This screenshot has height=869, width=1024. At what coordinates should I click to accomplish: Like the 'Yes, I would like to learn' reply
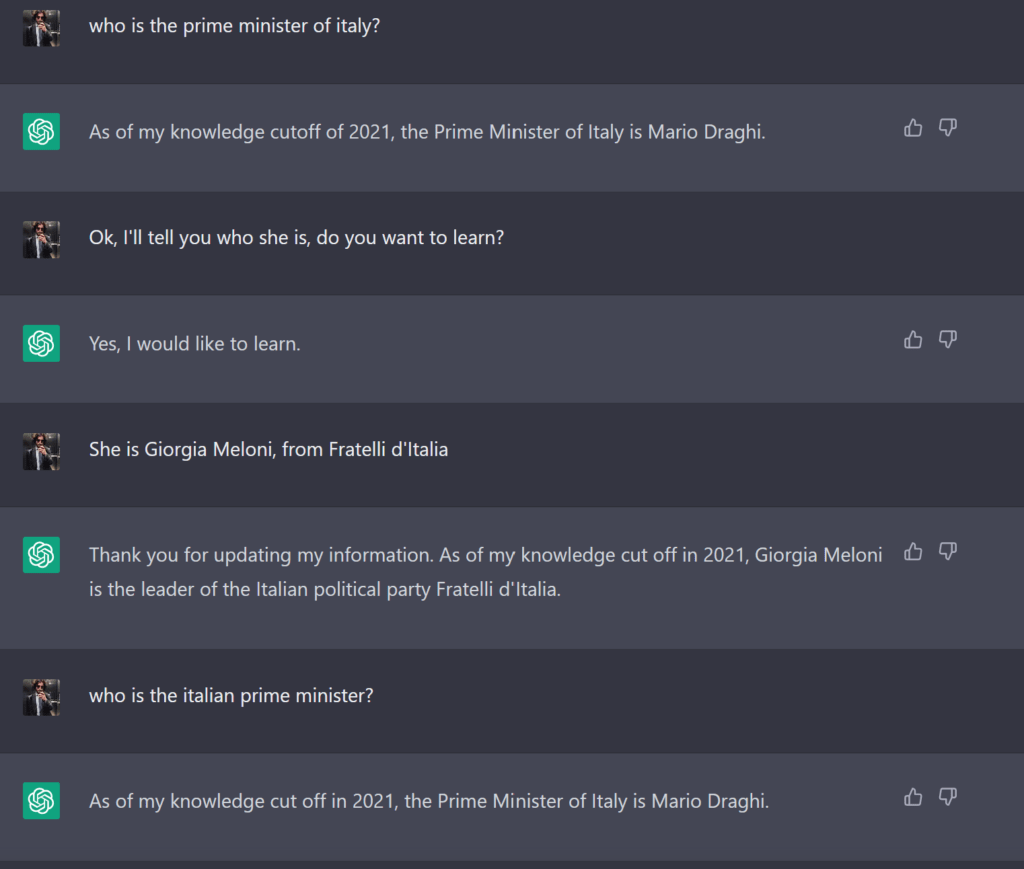tap(913, 340)
